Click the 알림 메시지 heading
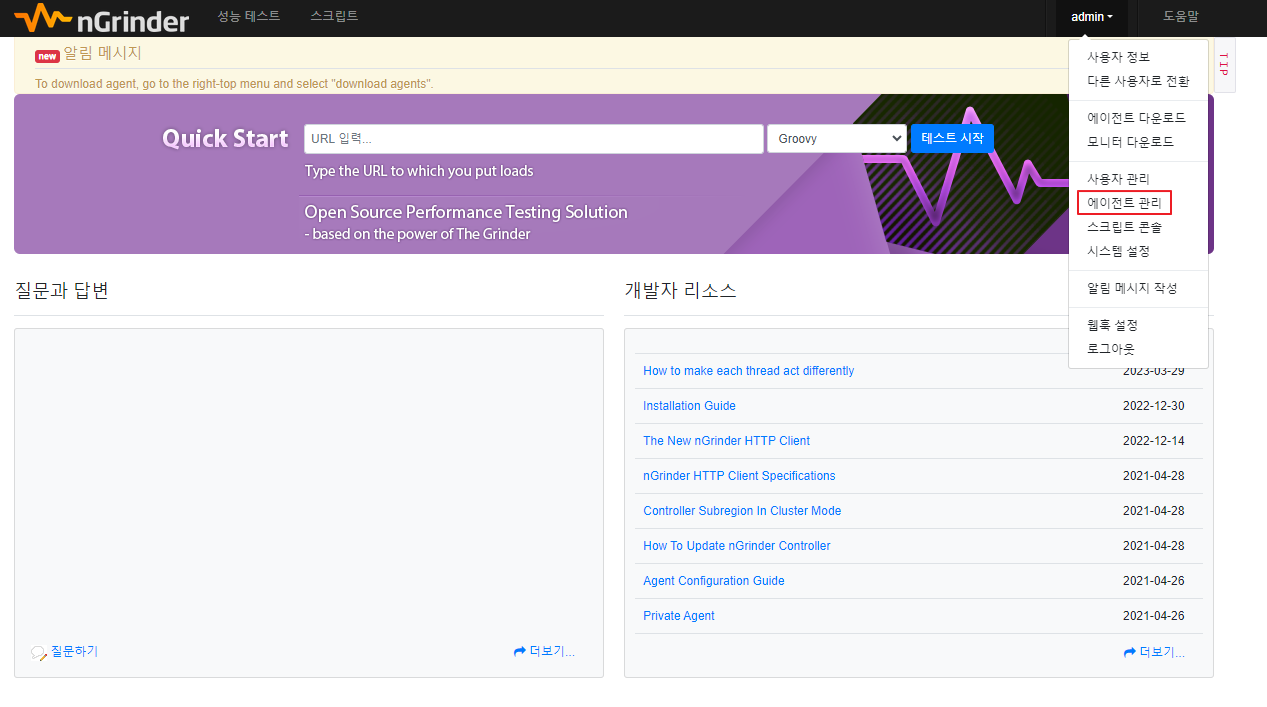 (x=102, y=54)
